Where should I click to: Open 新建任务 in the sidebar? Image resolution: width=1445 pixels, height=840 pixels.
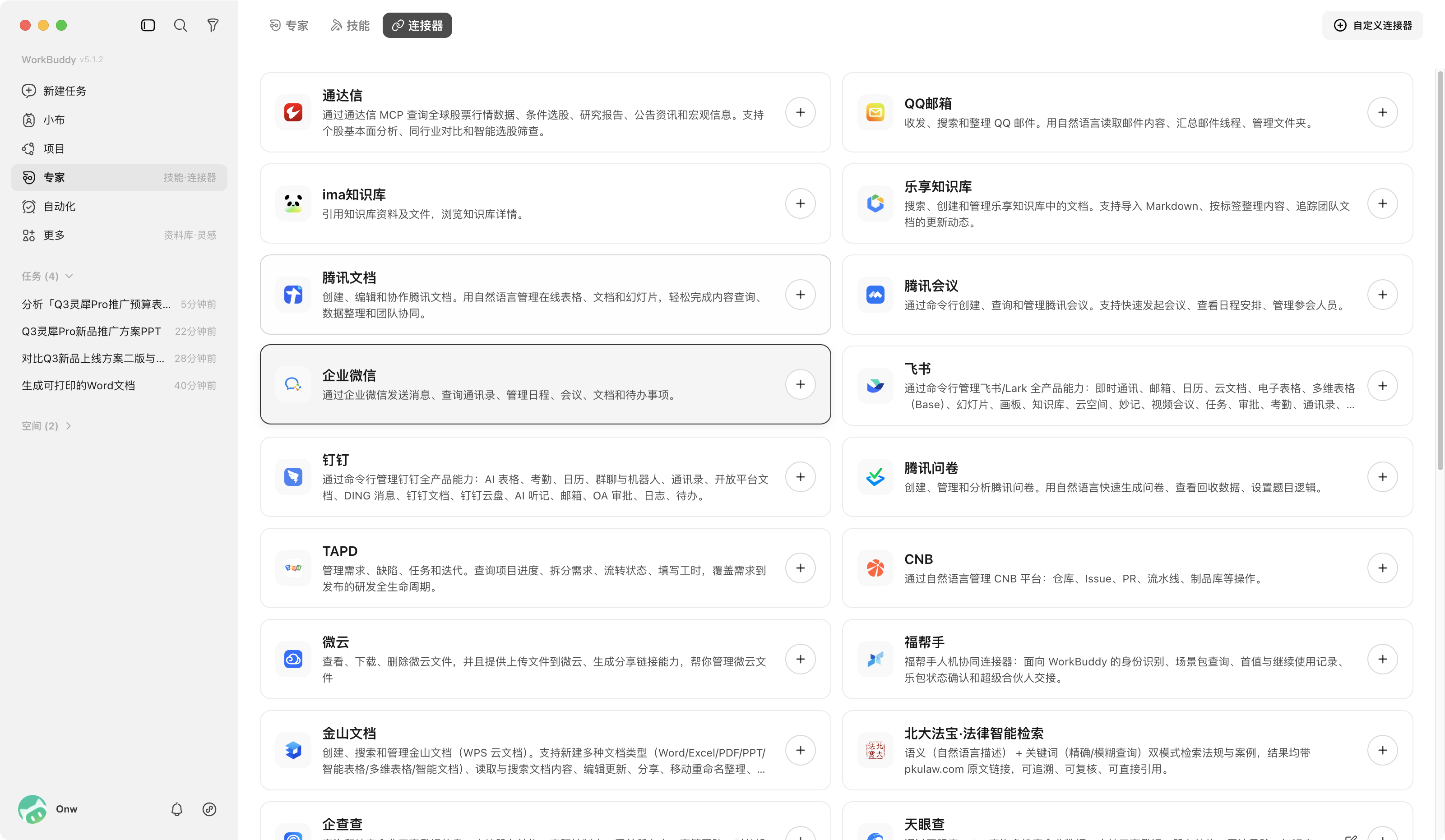[119, 91]
